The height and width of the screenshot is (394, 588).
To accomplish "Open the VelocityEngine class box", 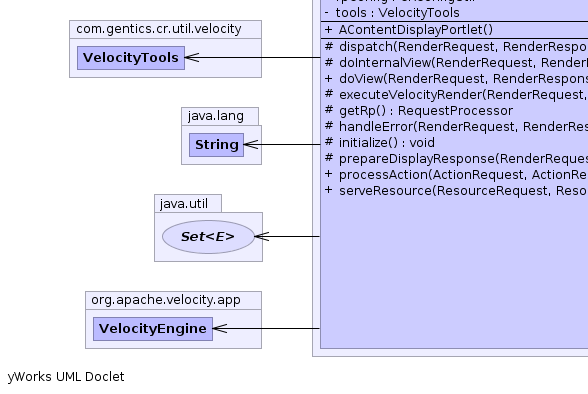I will [x=153, y=329].
